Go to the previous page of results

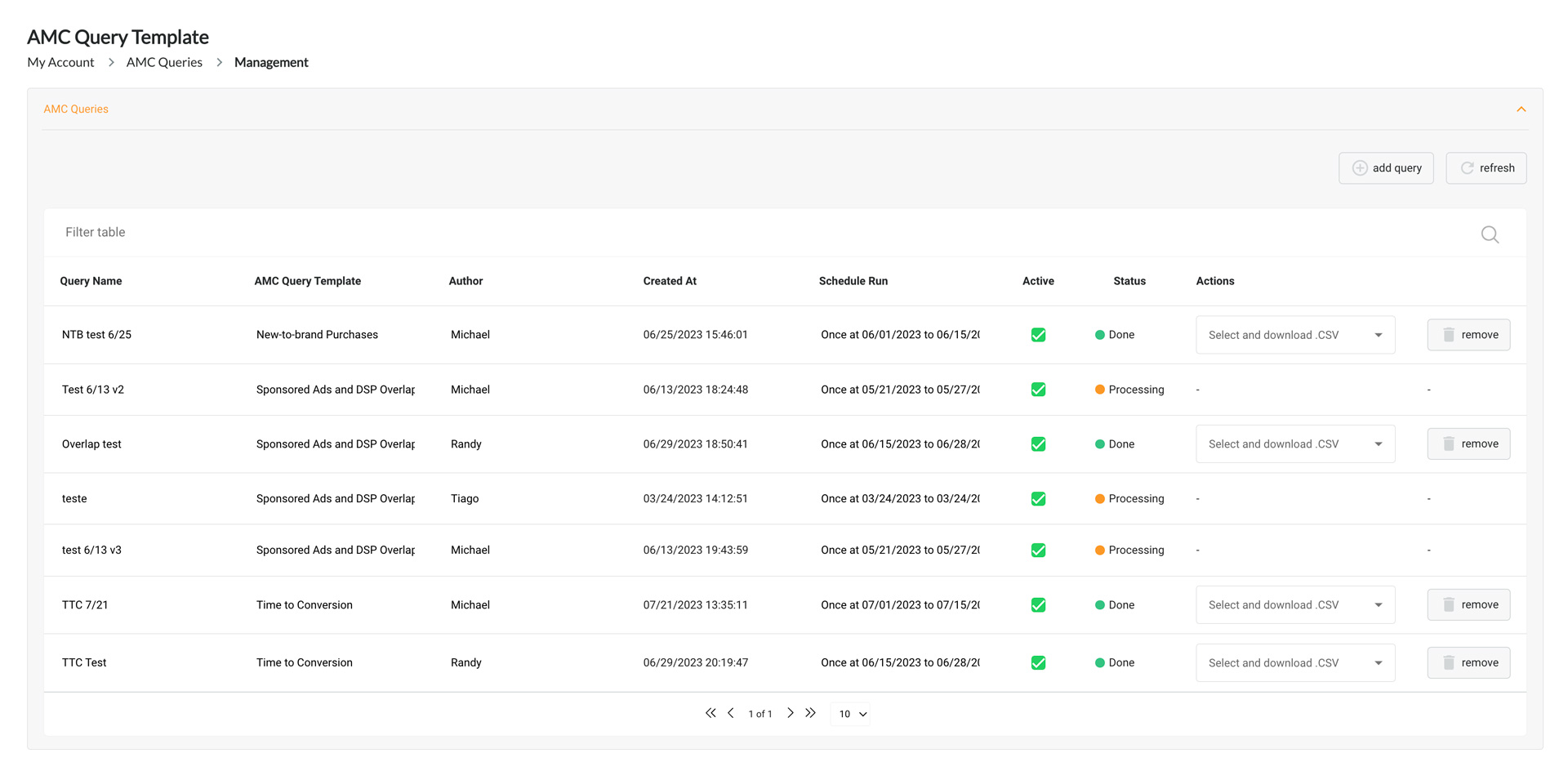(x=731, y=713)
